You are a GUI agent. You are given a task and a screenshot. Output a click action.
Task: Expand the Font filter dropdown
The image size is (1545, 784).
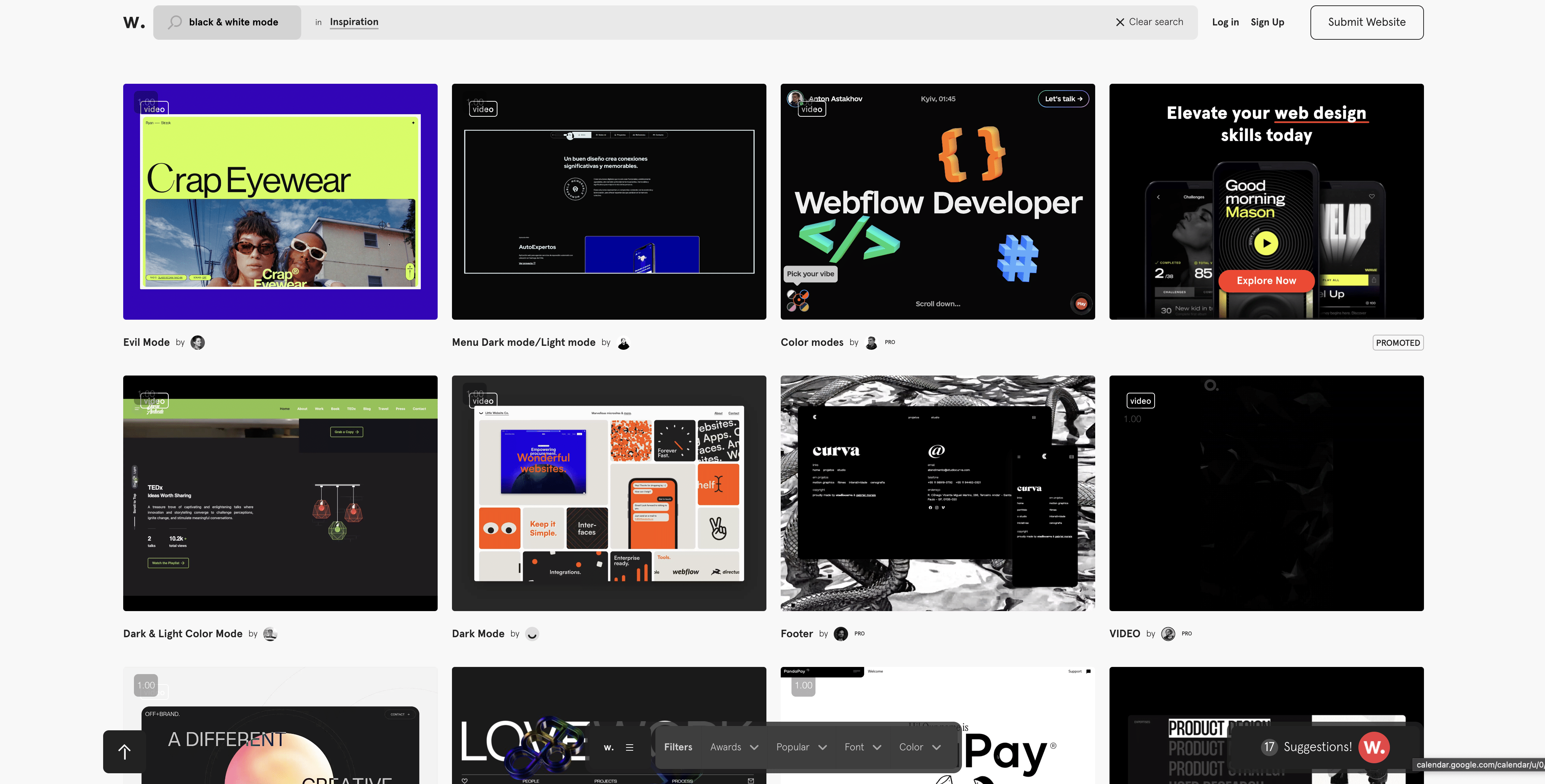862,747
